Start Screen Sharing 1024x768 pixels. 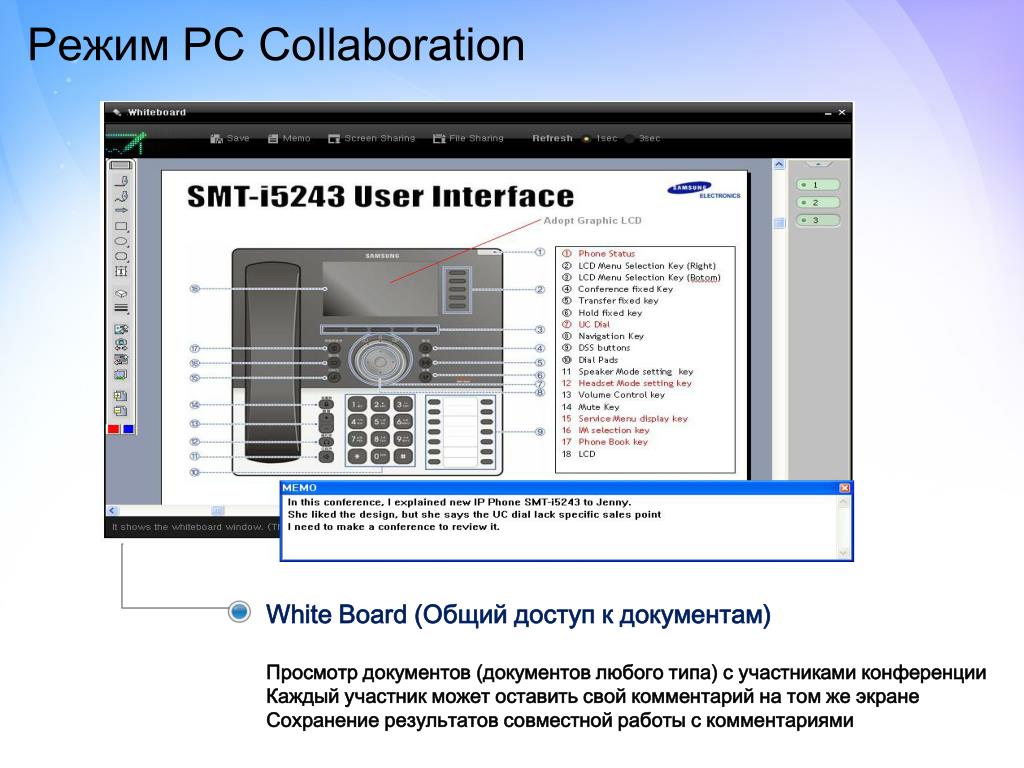click(372, 138)
